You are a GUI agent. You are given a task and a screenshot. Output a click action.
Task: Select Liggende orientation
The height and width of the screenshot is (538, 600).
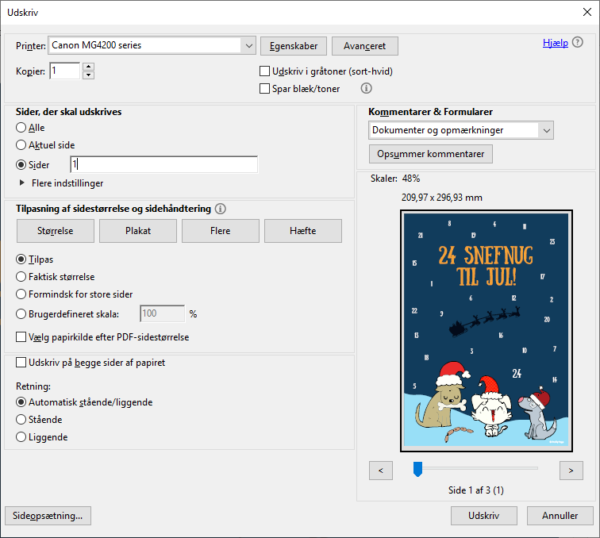21,437
